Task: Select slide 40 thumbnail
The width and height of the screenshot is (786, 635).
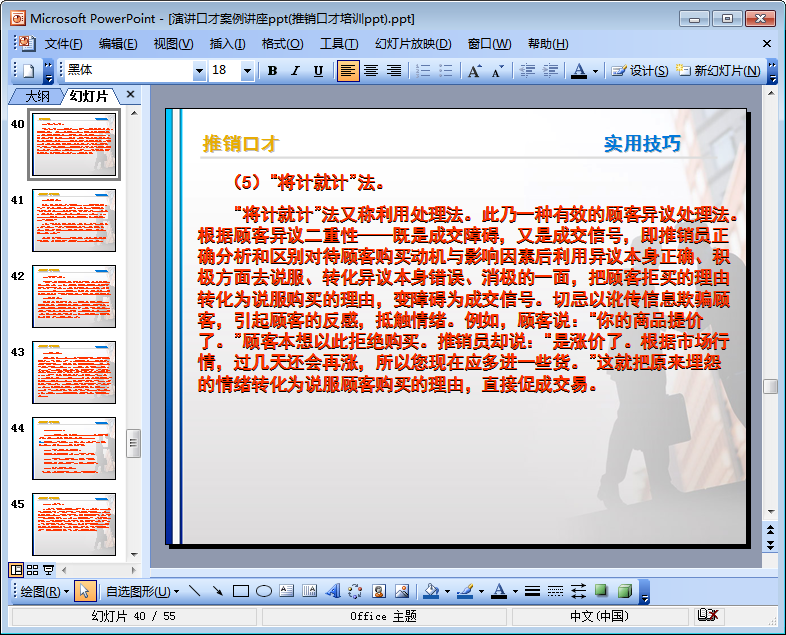Action: (74, 144)
